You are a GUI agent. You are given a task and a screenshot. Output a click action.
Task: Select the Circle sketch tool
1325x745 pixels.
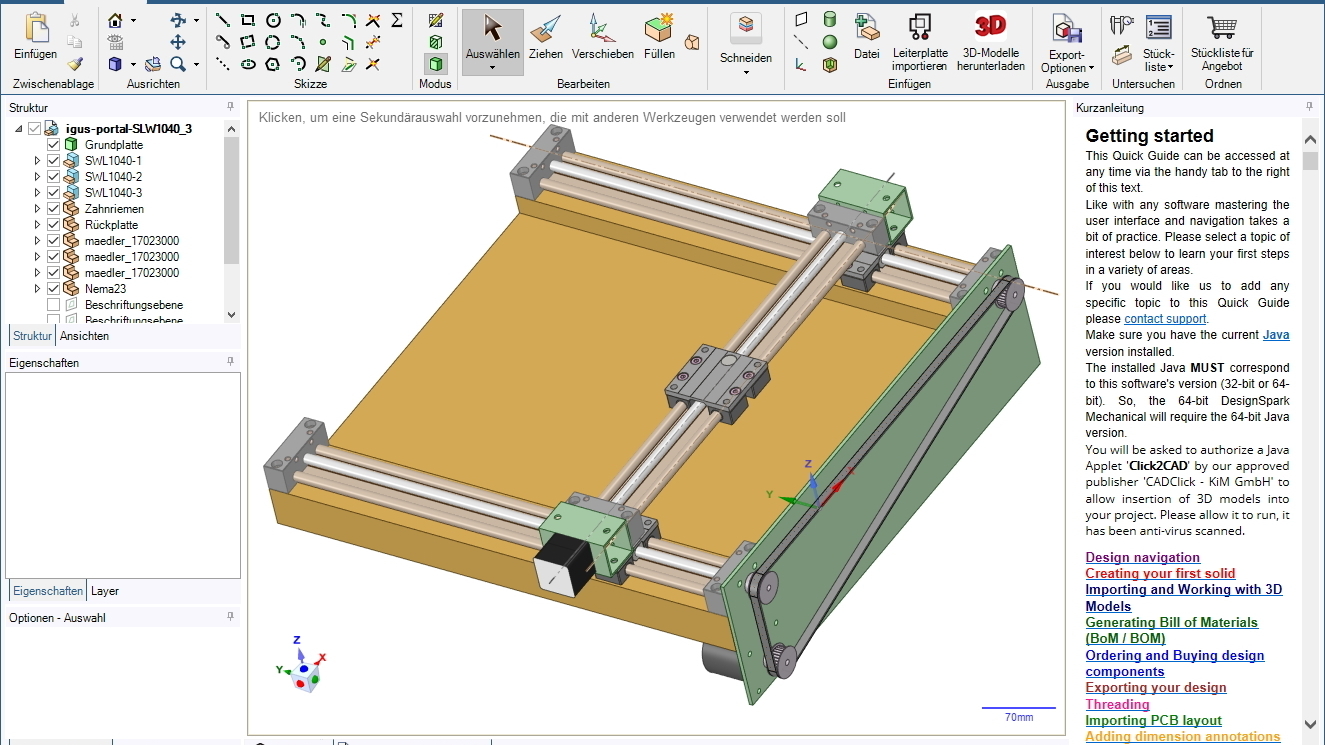coord(273,20)
